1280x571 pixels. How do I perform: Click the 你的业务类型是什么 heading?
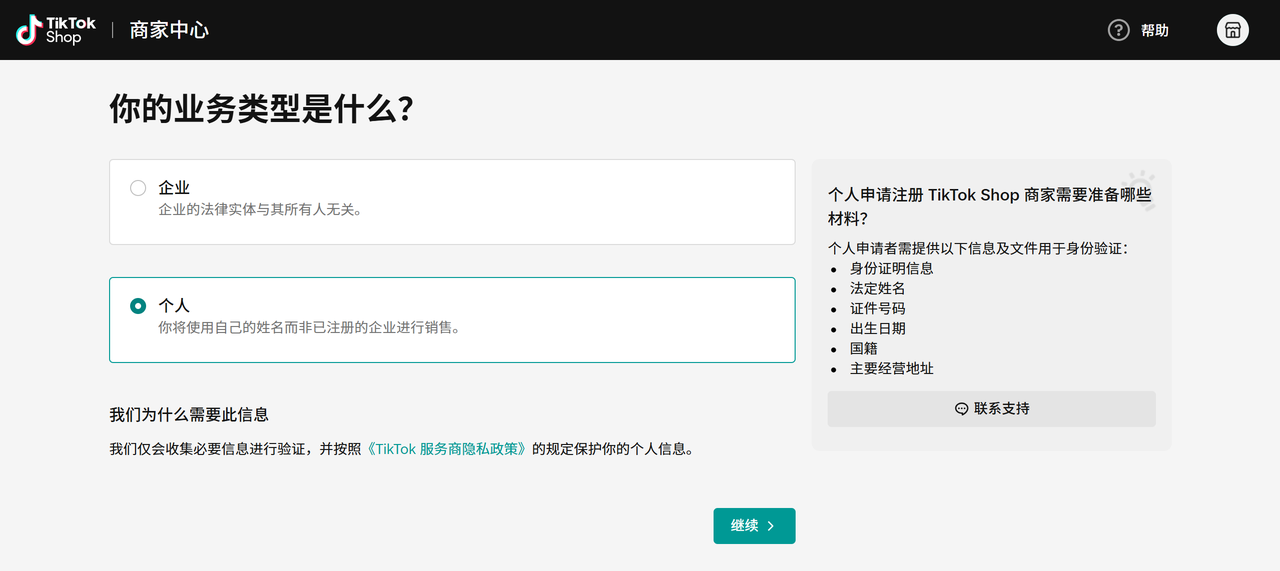click(261, 109)
